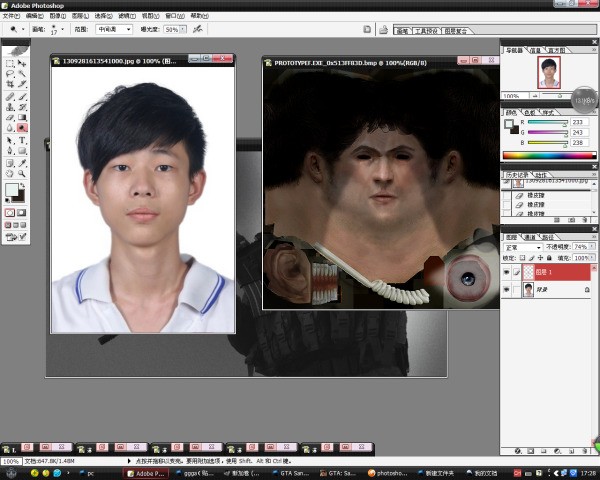Switch to the 通道 (Channels) tab
This screenshot has height=480, width=600.
pyautogui.click(x=529, y=236)
